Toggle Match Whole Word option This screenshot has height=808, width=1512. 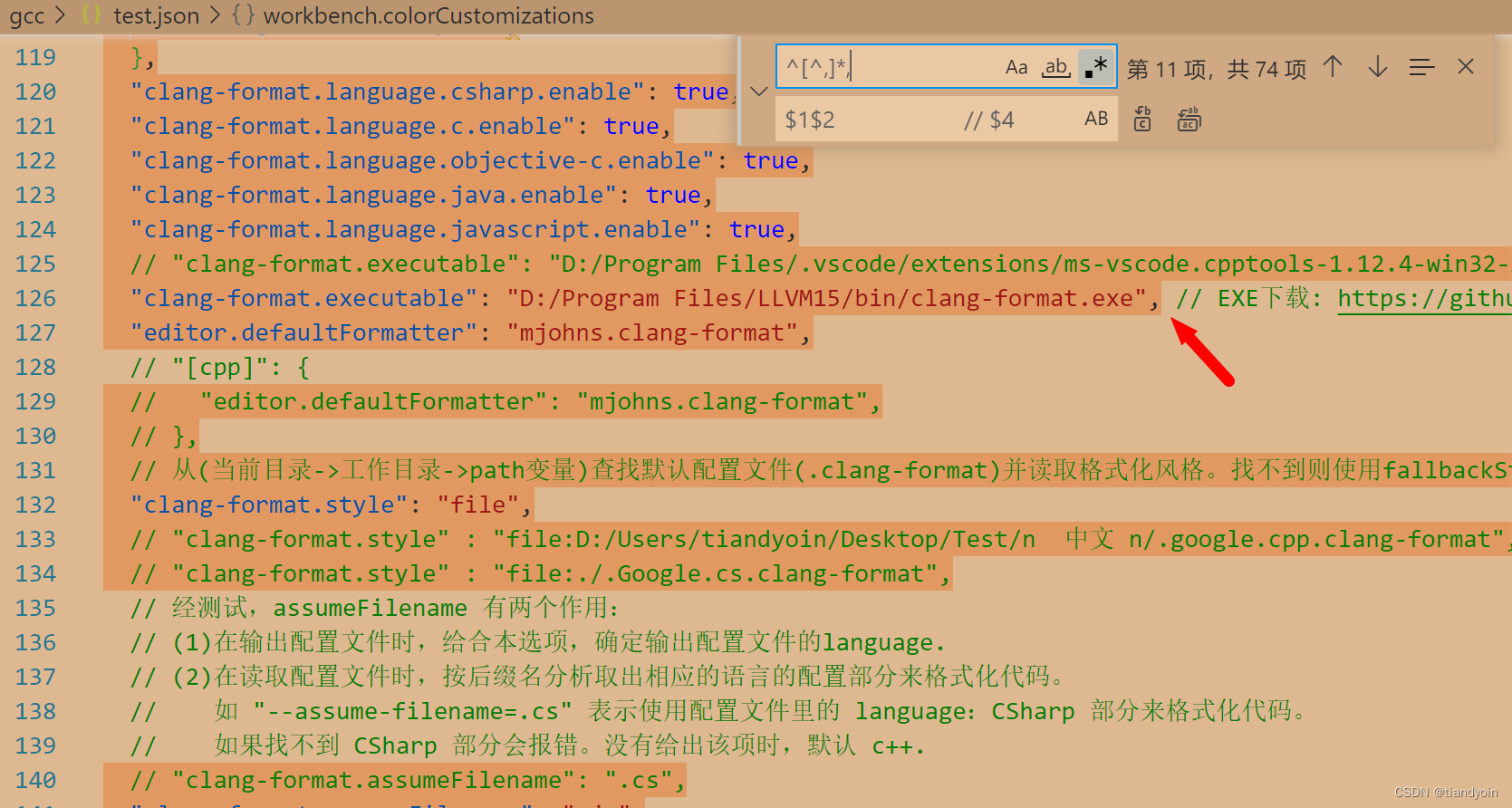(x=1056, y=67)
